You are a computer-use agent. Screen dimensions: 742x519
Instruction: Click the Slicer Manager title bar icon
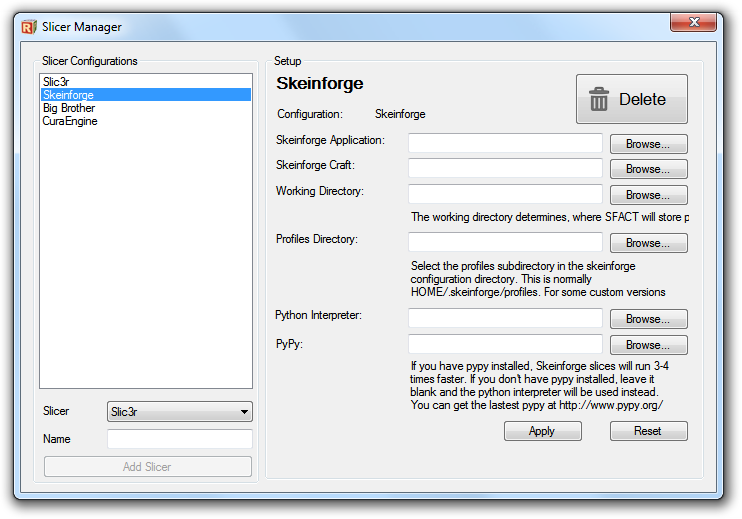click(29, 27)
